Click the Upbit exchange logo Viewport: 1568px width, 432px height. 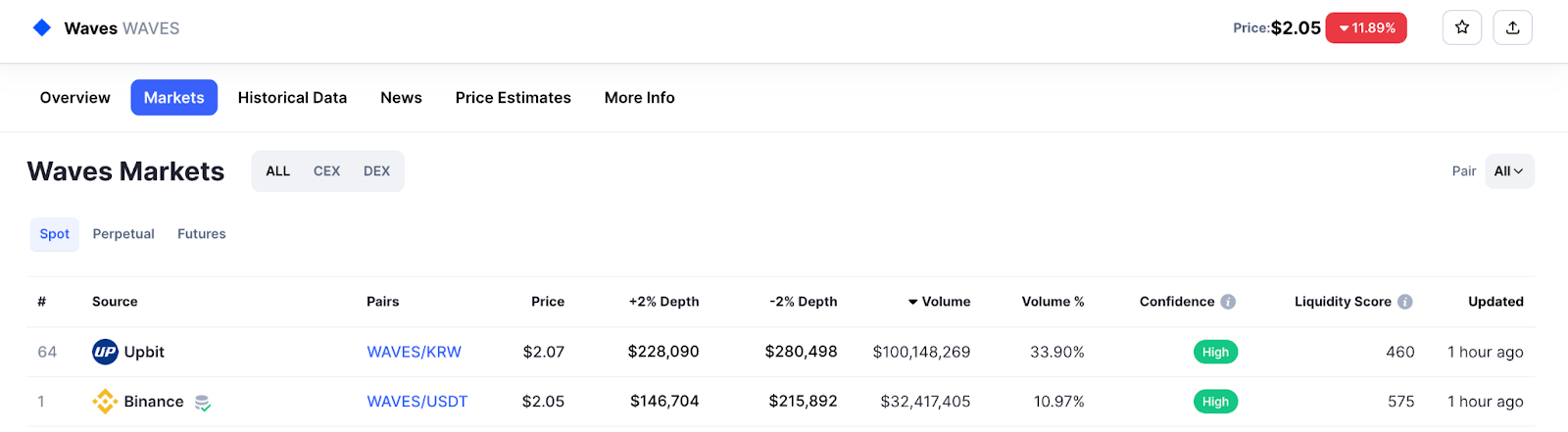pyautogui.click(x=105, y=352)
